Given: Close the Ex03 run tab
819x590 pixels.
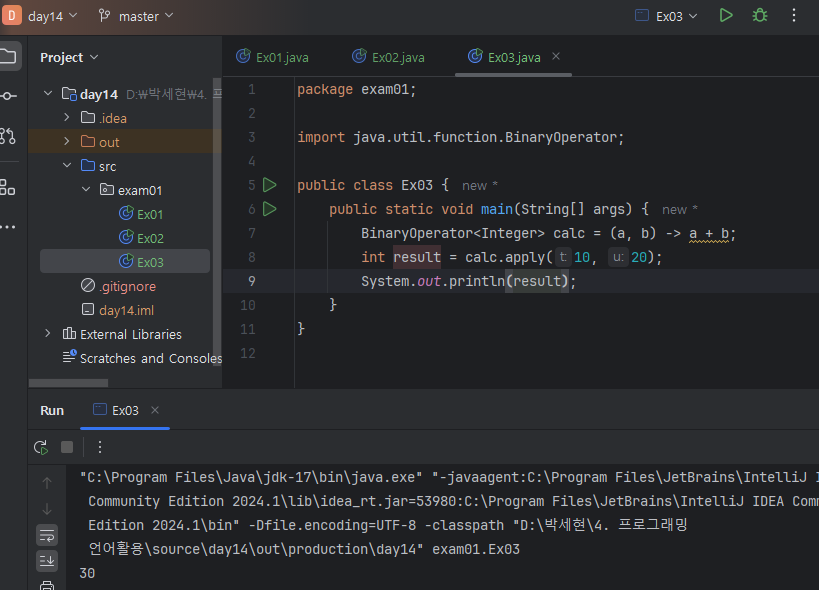Looking at the screenshot, I should tap(155, 410).
